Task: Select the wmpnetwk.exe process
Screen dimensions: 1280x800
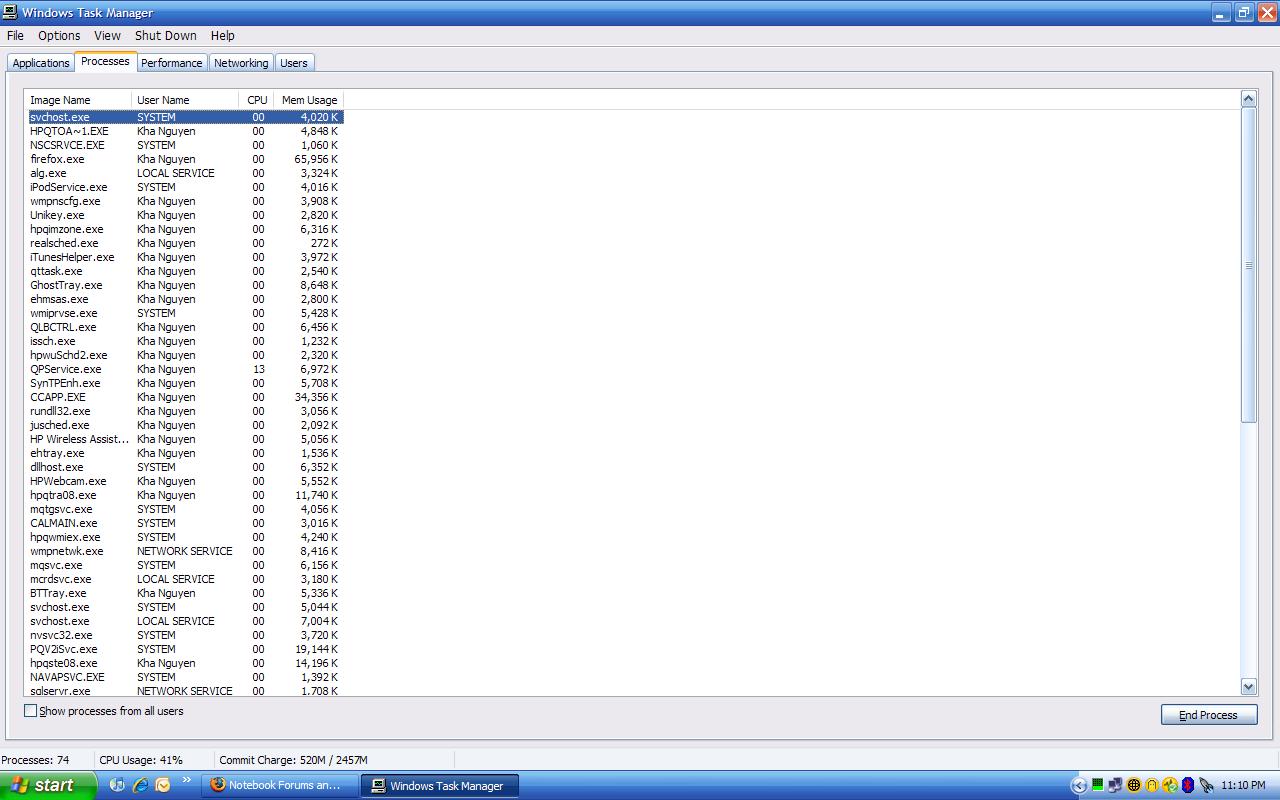Action: click(x=184, y=551)
